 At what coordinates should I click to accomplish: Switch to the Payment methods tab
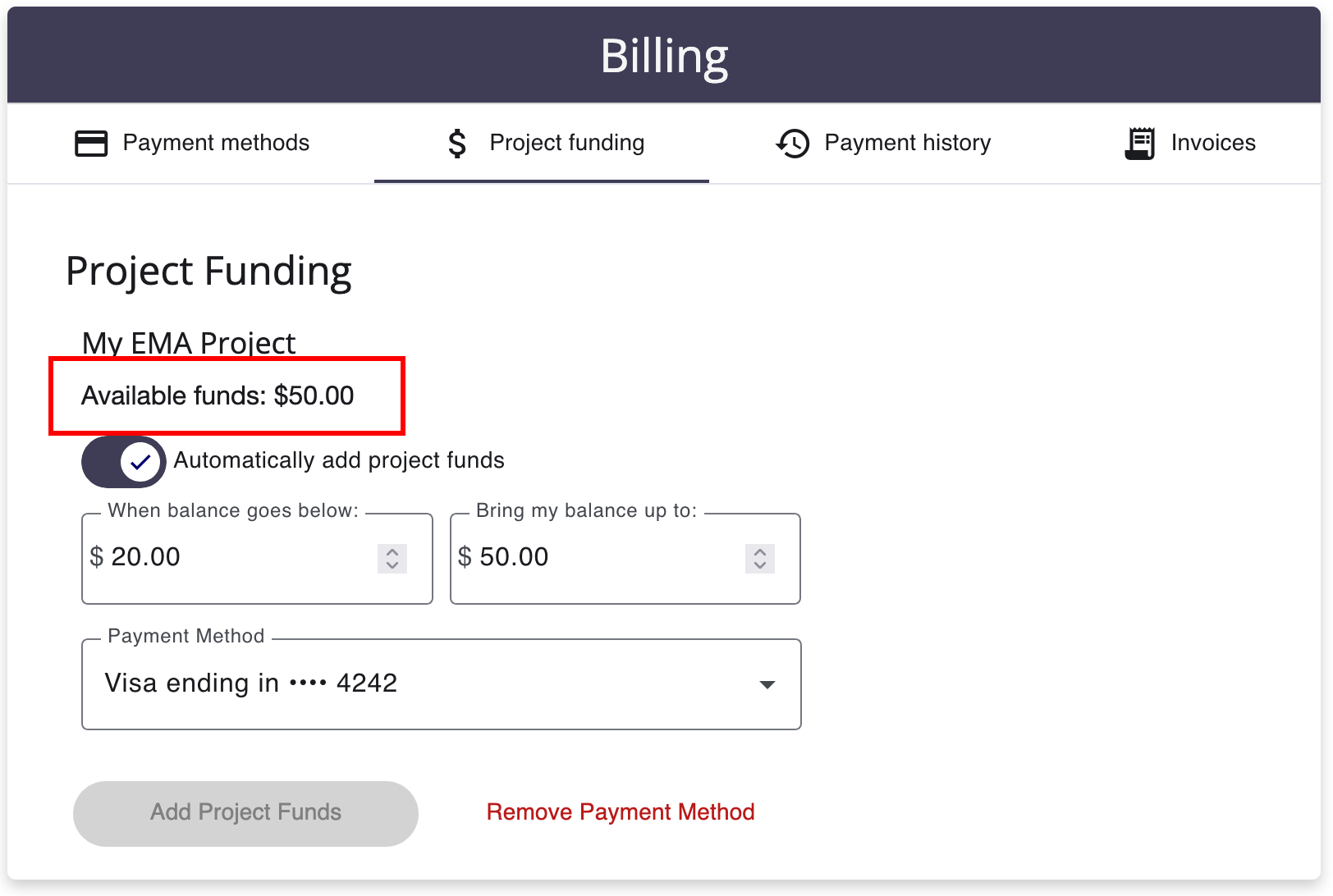pos(193,144)
